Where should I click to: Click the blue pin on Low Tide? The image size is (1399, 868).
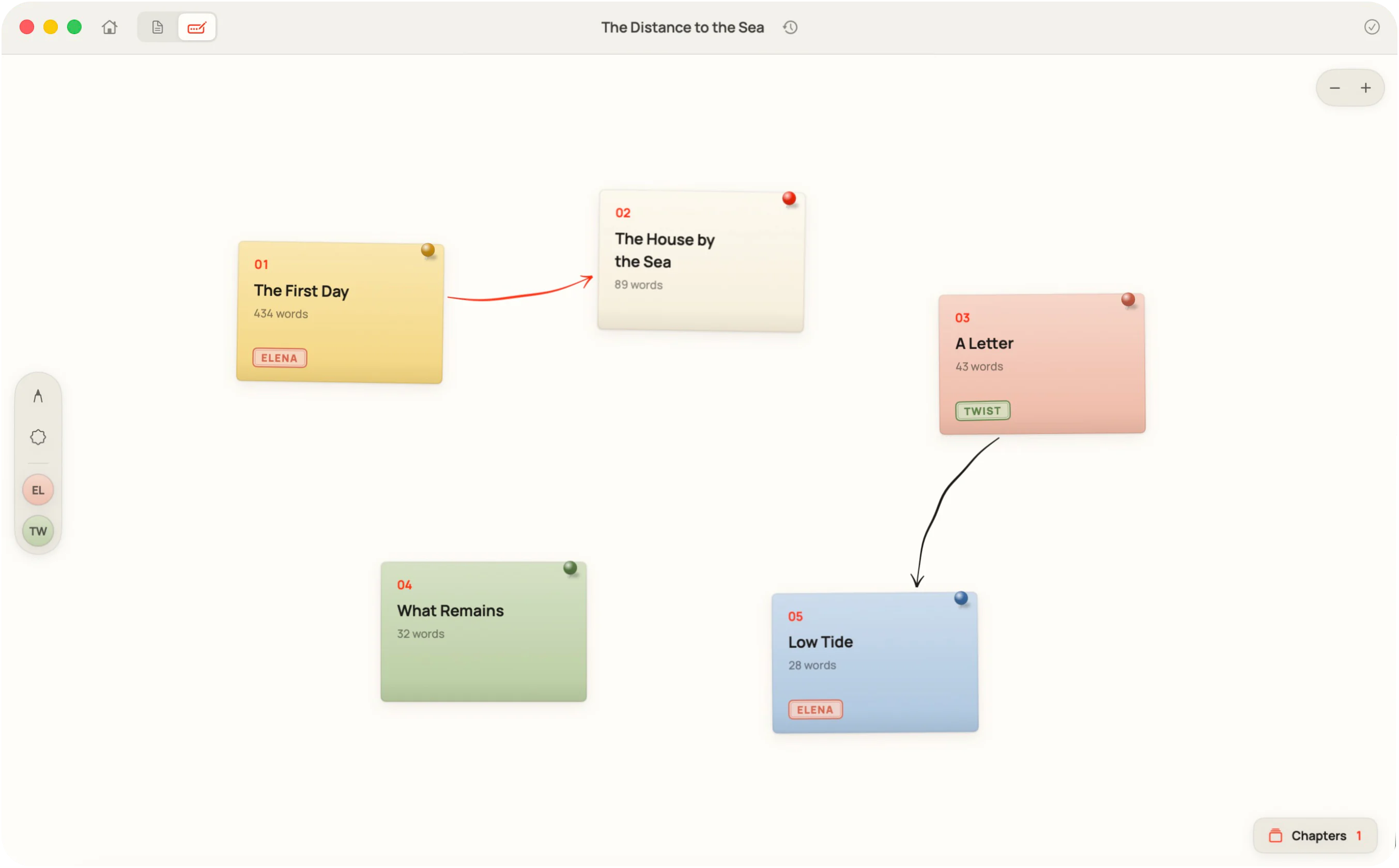pos(961,598)
